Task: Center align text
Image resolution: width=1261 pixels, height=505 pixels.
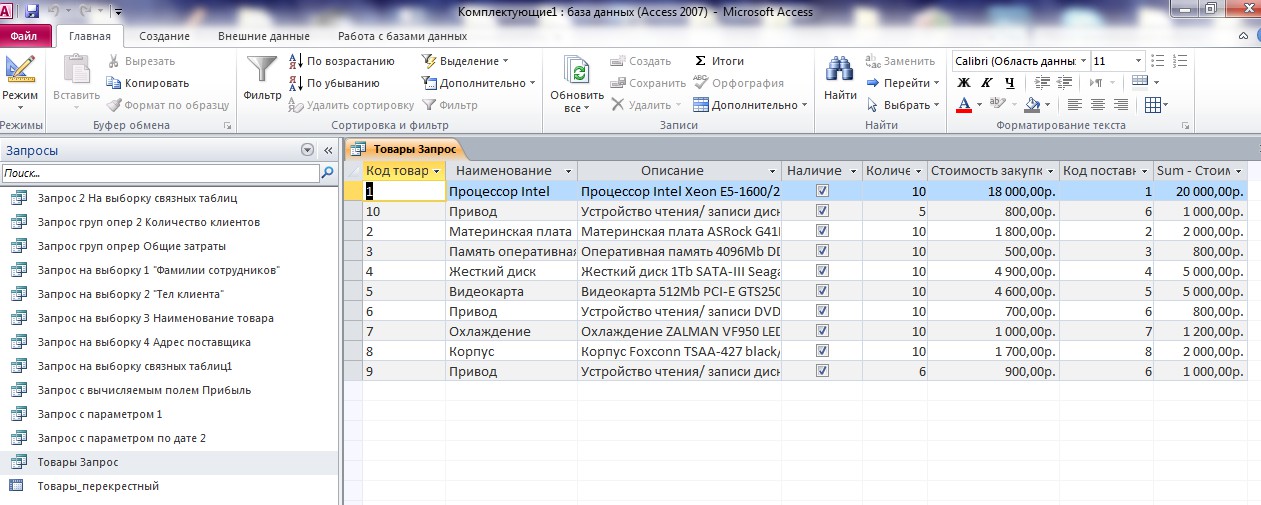Action: pyautogui.click(x=1098, y=105)
